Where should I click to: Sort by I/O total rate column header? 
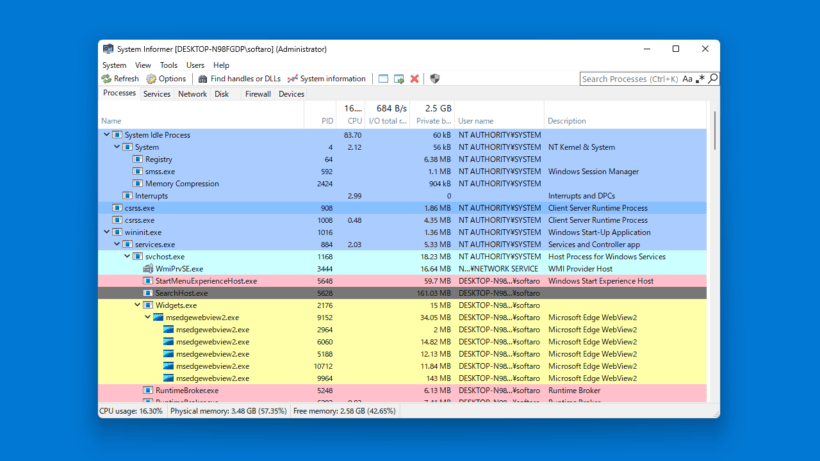[388, 115]
